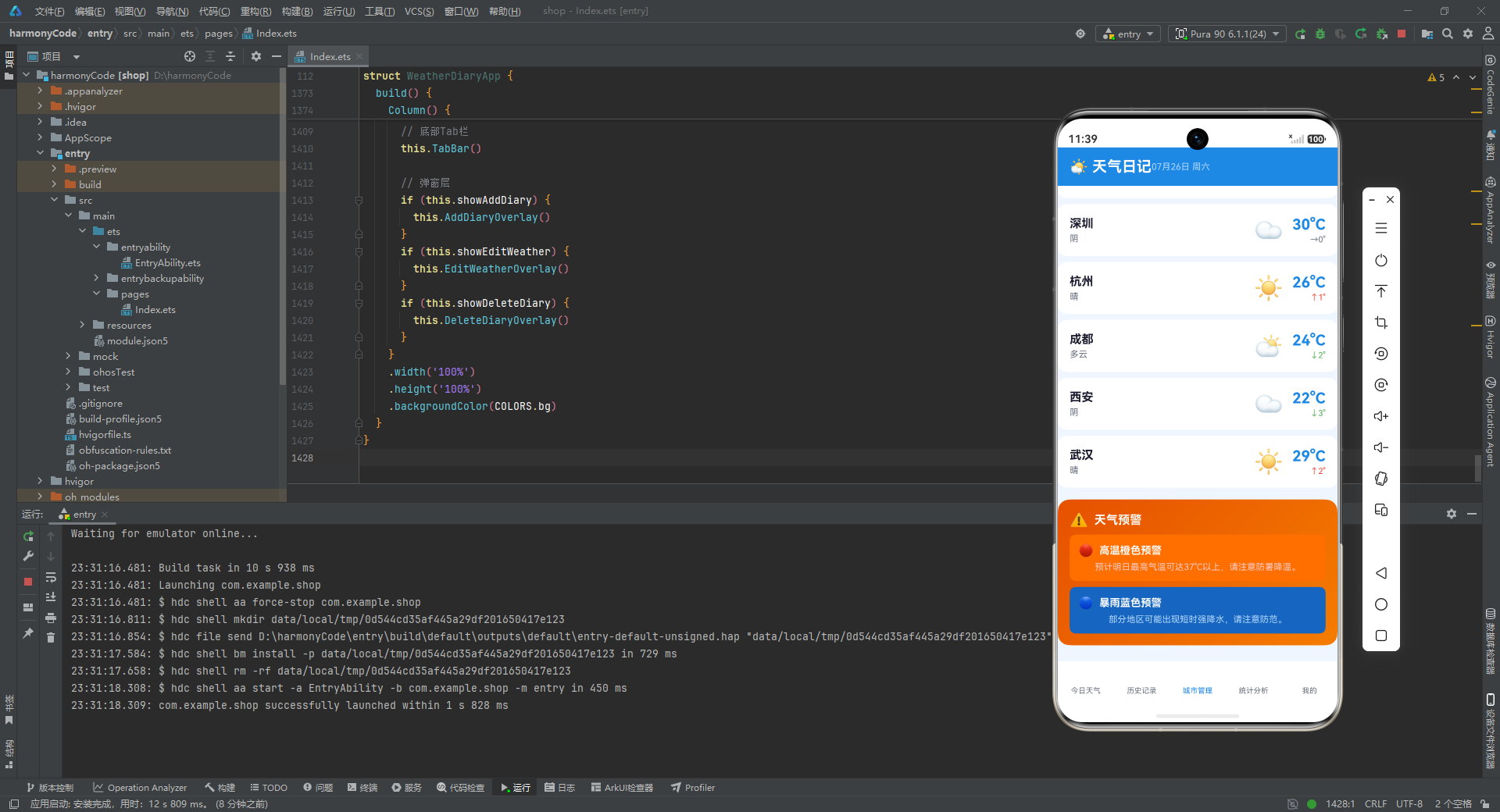Open the project panel options gear
Image resolution: width=1500 pixels, height=812 pixels.
[256, 56]
